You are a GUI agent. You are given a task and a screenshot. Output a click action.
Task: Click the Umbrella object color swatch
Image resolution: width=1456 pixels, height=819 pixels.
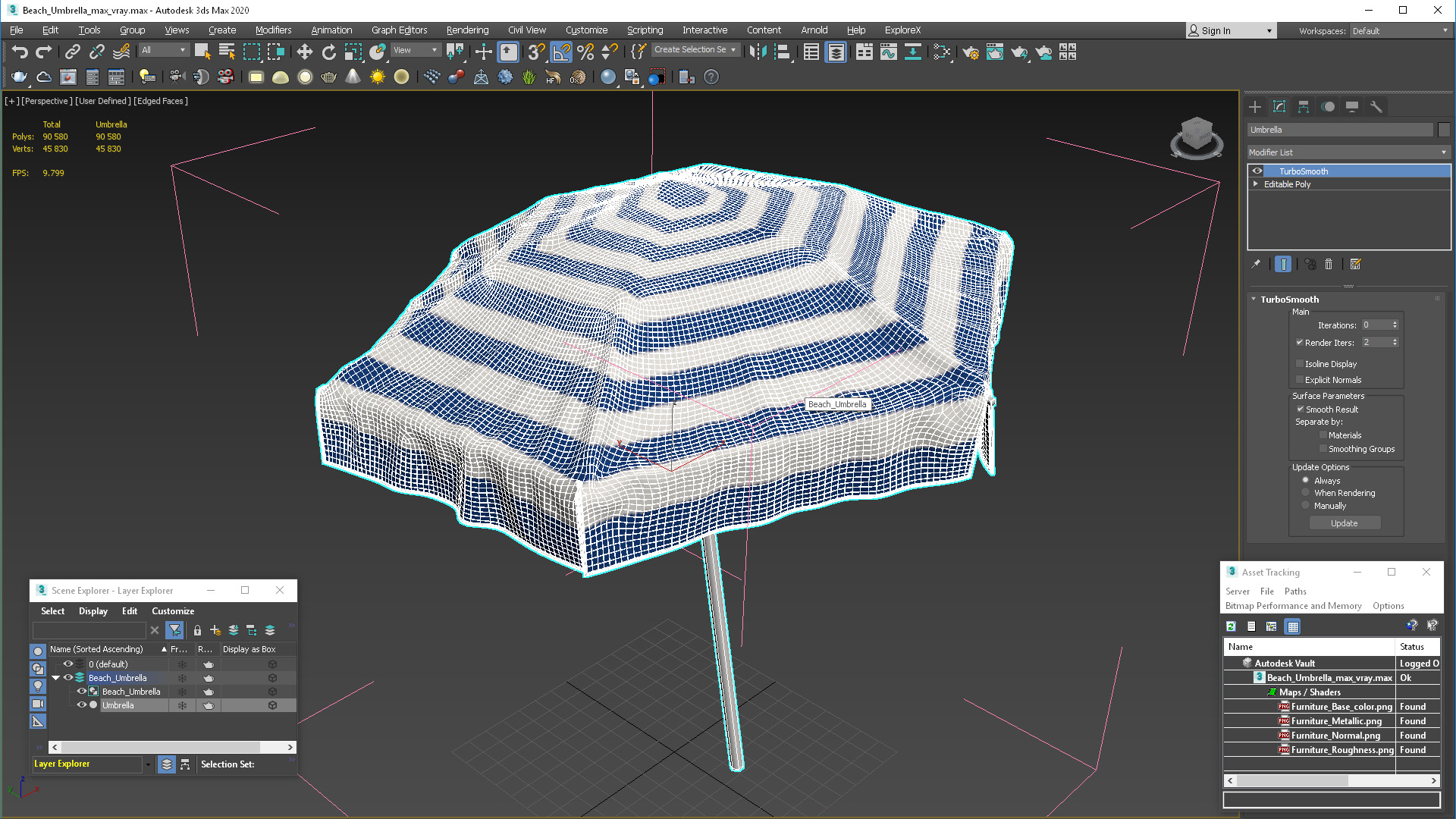click(x=1444, y=130)
